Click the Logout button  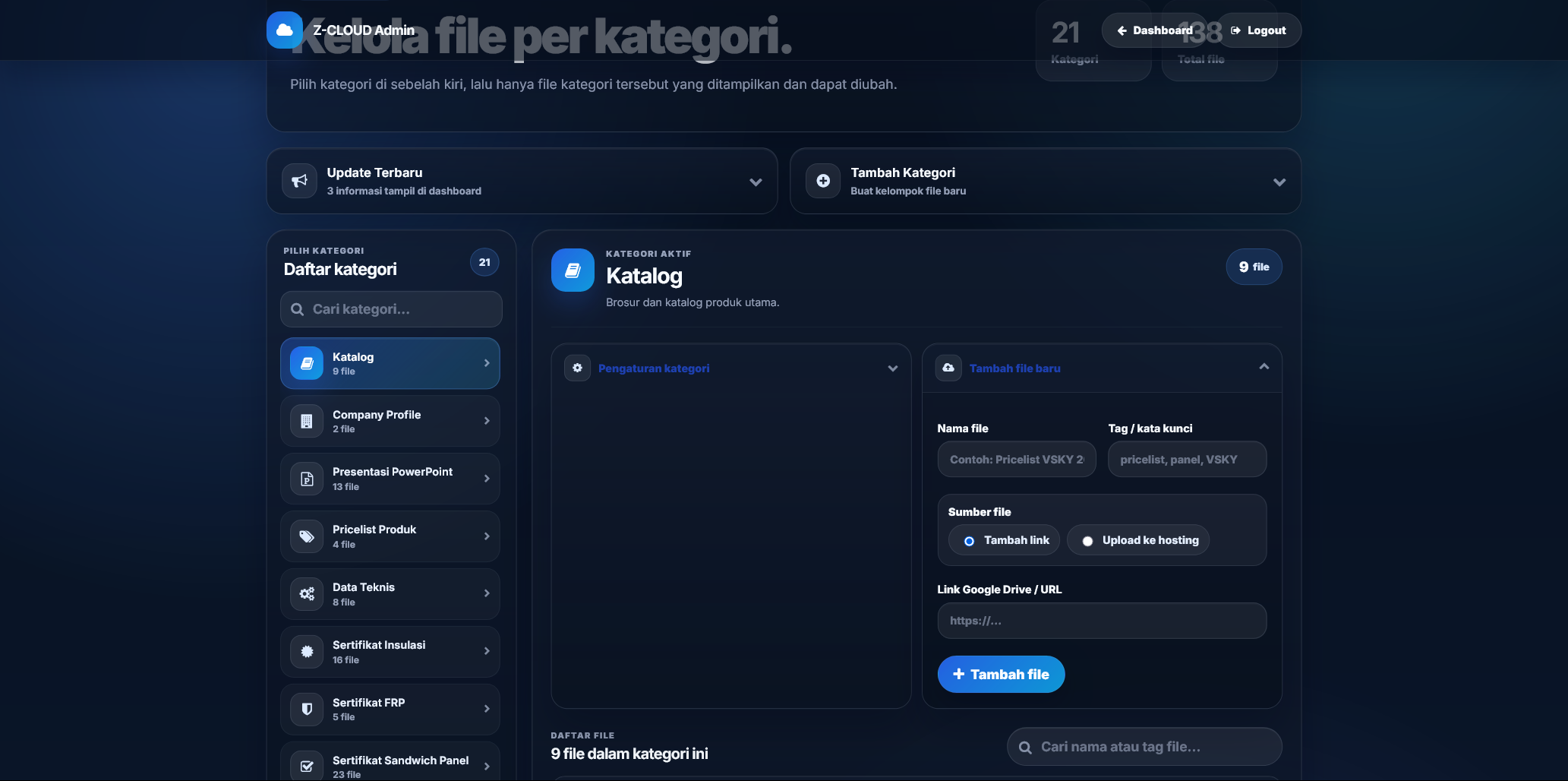point(1259,30)
